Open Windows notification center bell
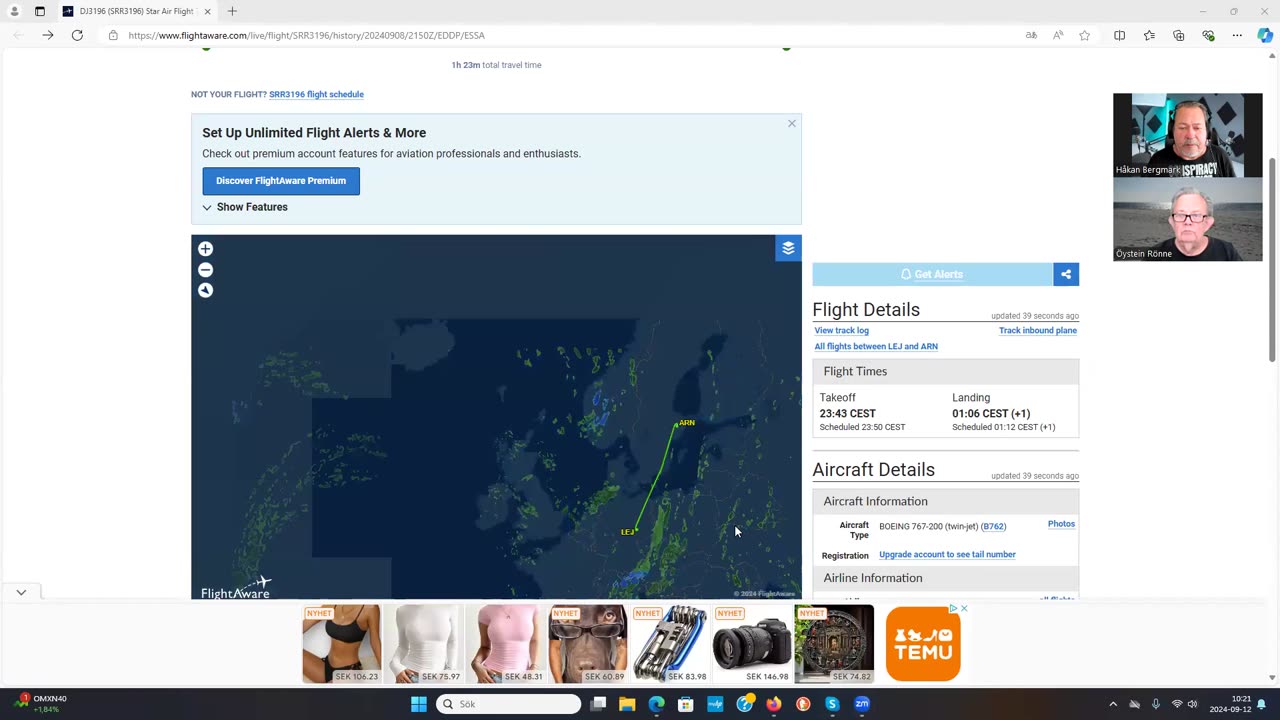Screen dimensions: 1280x720 tap(1262, 704)
